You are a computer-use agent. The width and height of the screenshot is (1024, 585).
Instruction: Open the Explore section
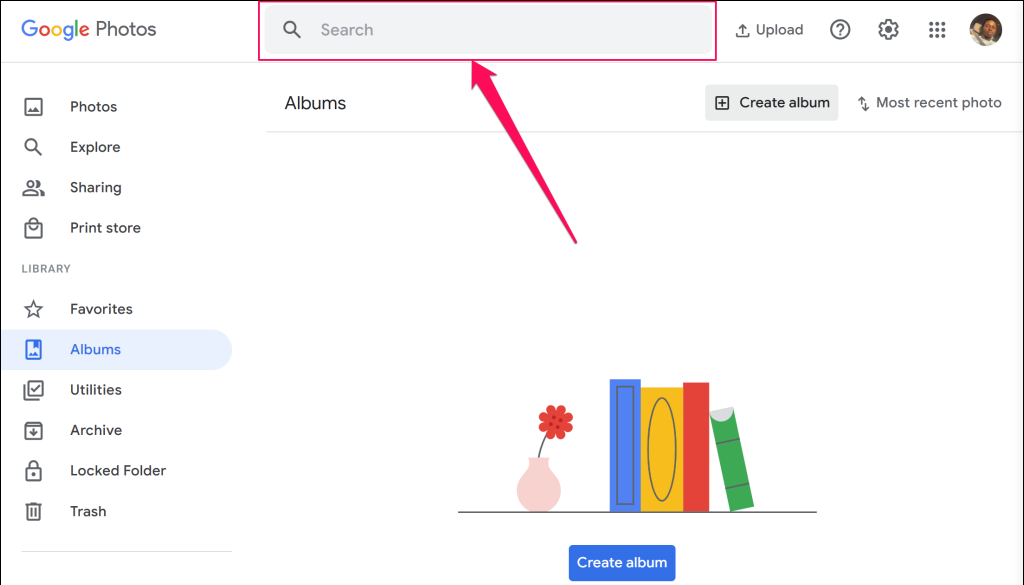[x=95, y=147]
